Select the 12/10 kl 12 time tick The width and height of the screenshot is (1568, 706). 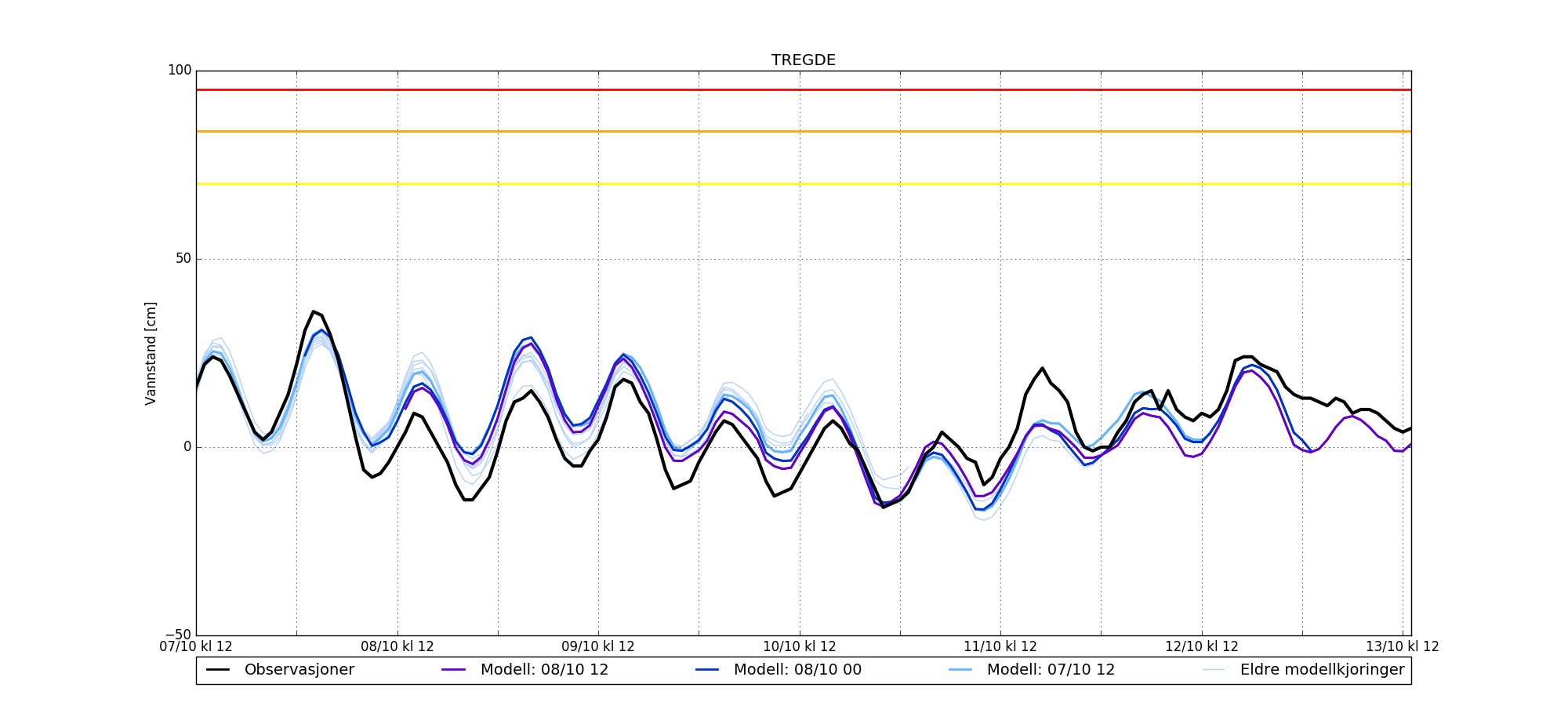[x=1202, y=647]
